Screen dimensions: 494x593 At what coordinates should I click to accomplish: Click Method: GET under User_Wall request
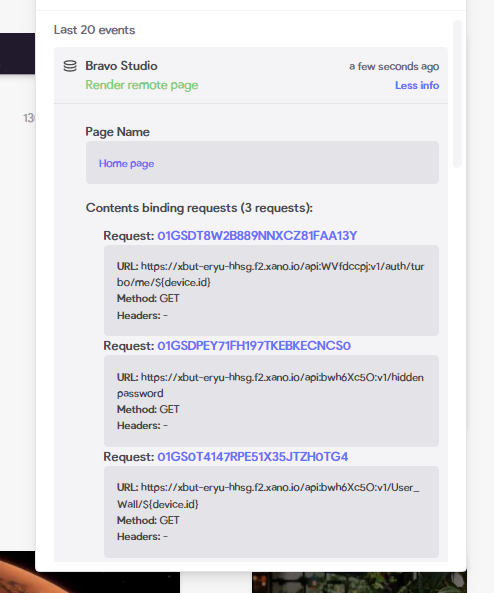pyautogui.click(x=148, y=520)
